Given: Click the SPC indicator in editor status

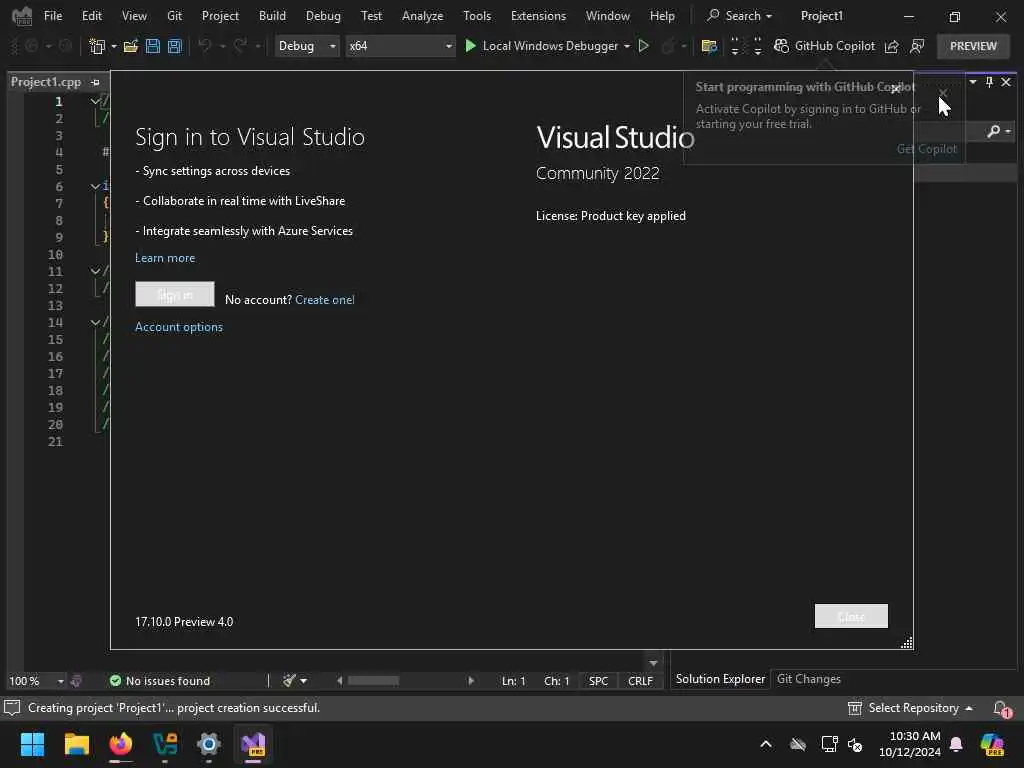Looking at the screenshot, I should [598, 681].
